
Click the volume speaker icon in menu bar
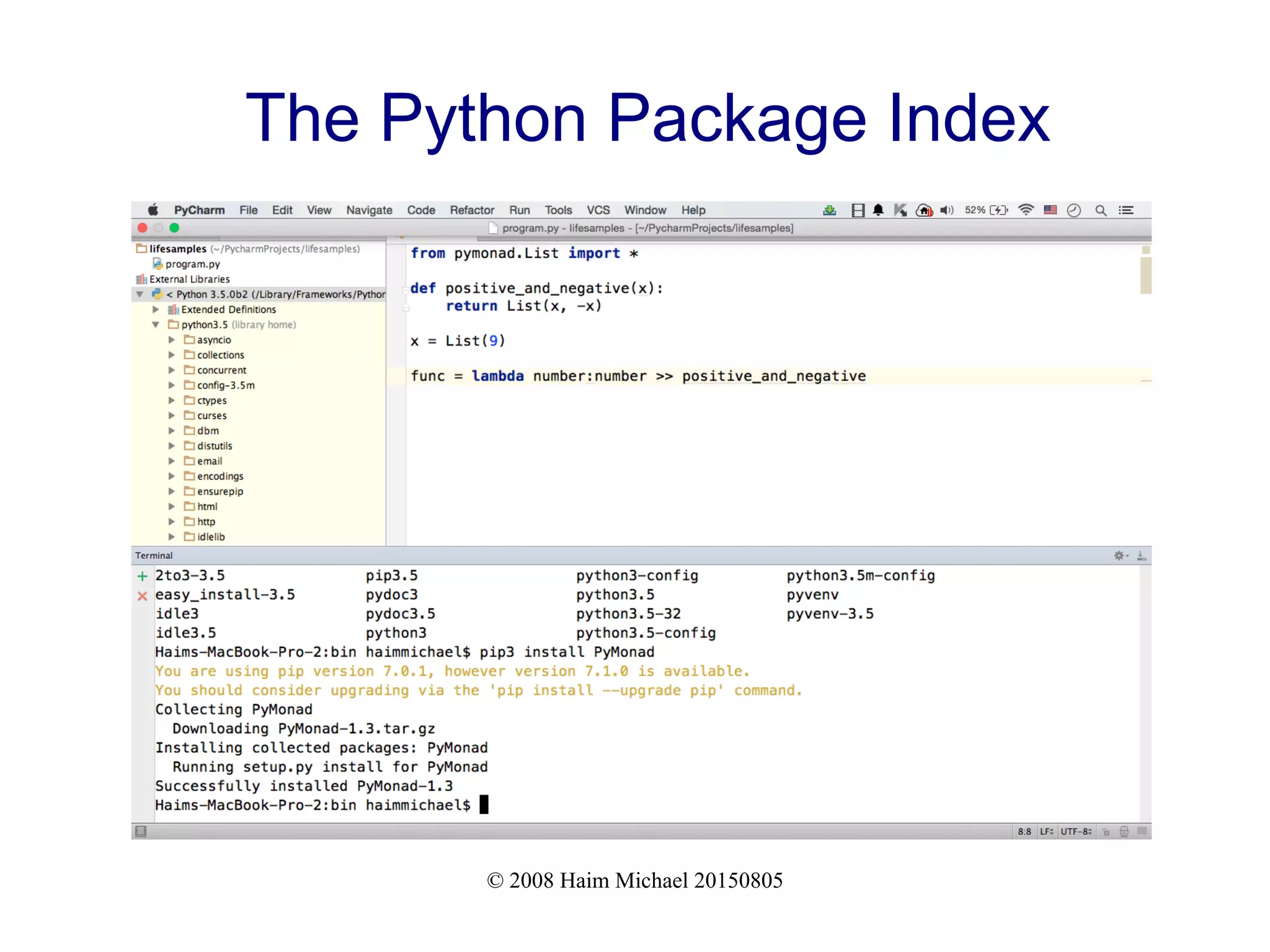coord(946,210)
